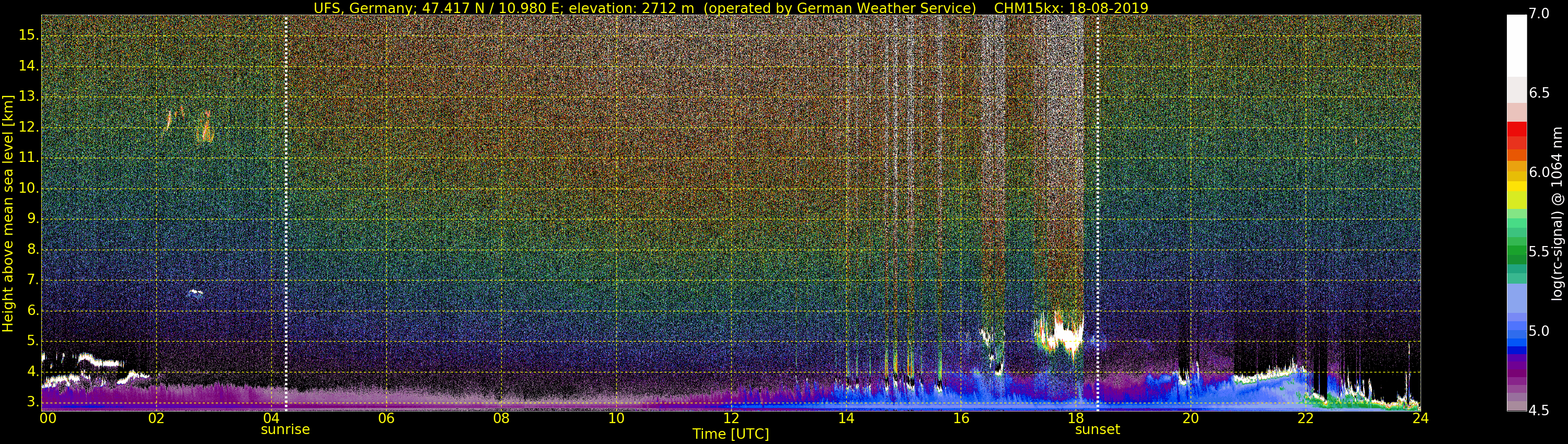This screenshot has height=444, width=1568.
Task: Click the 10. km height tick label
Action: [x=28, y=189]
